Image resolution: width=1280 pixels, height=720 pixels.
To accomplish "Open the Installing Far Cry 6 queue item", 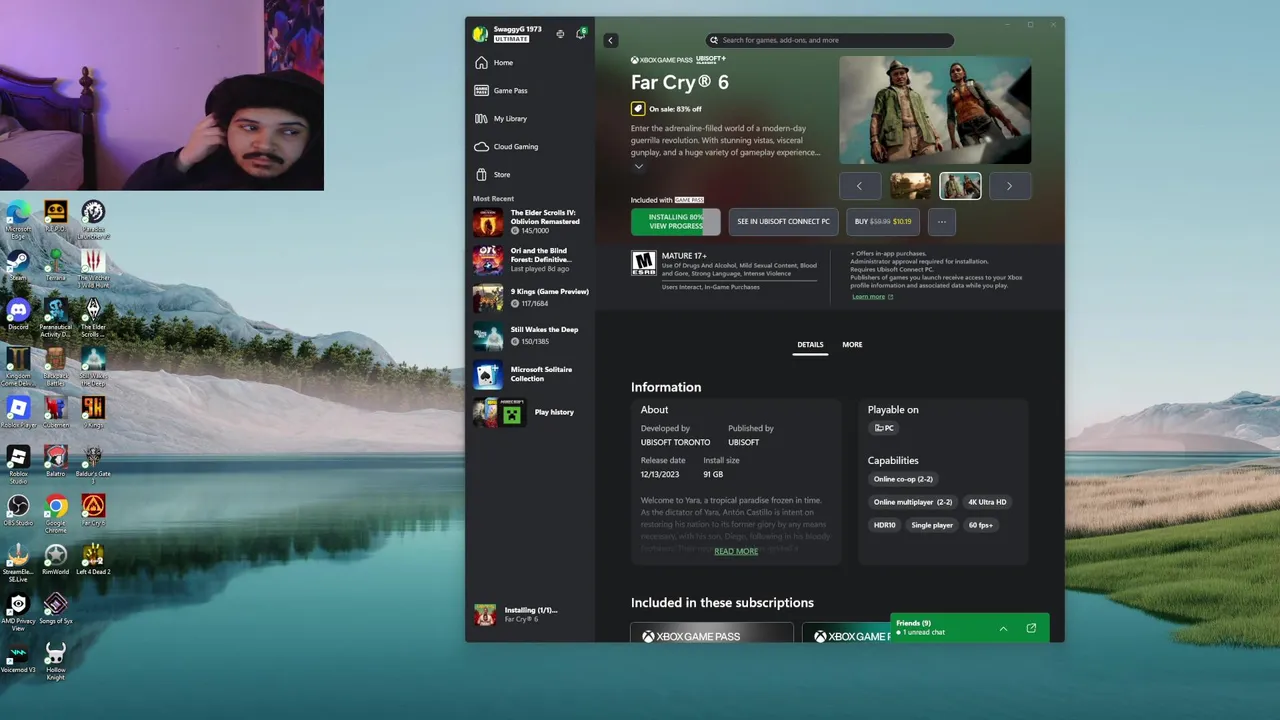I will (x=530, y=615).
